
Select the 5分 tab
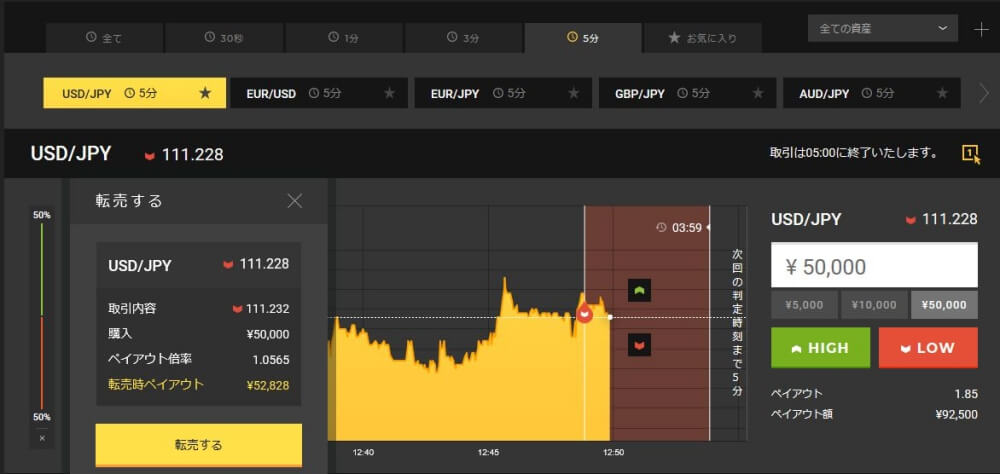coord(583,38)
